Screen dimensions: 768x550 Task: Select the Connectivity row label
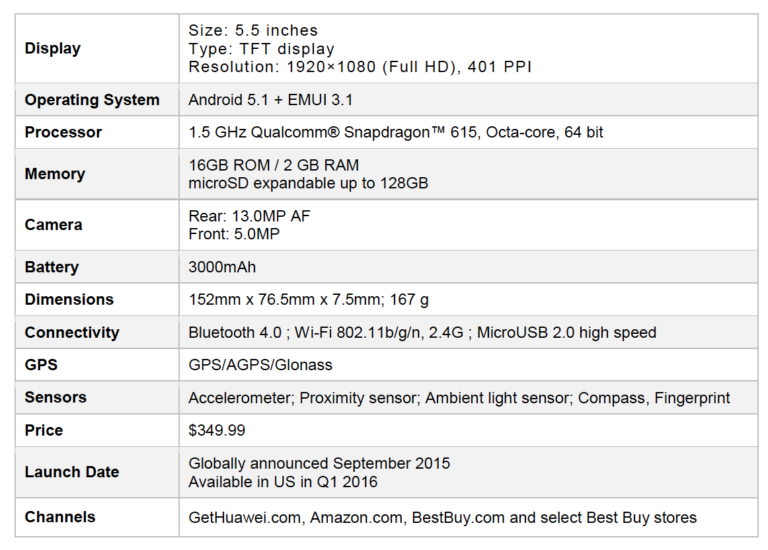[72, 332]
